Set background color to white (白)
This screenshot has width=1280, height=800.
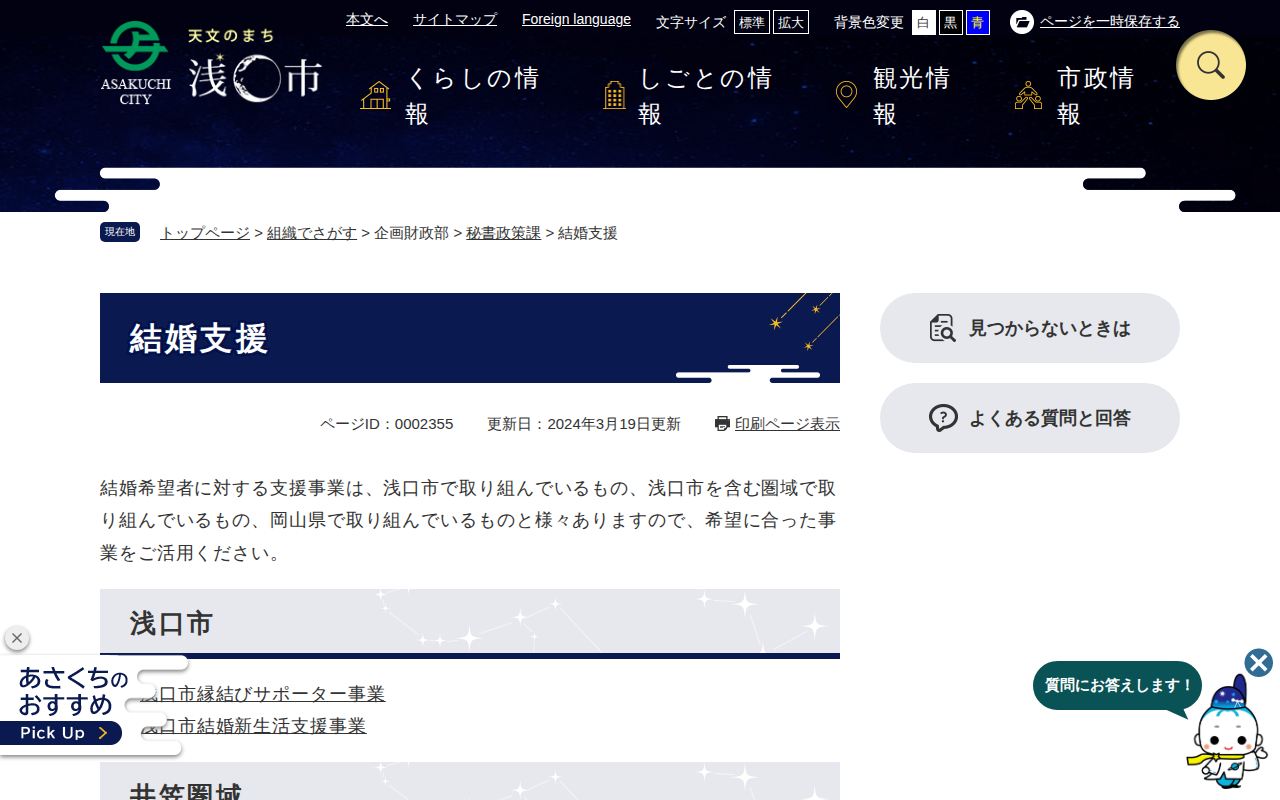(924, 23)
